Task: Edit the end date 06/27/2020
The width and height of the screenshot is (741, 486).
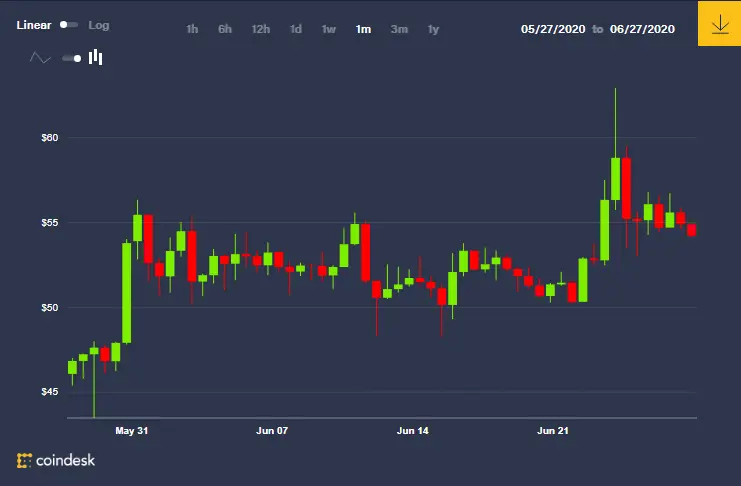Action: click(642, 29)
